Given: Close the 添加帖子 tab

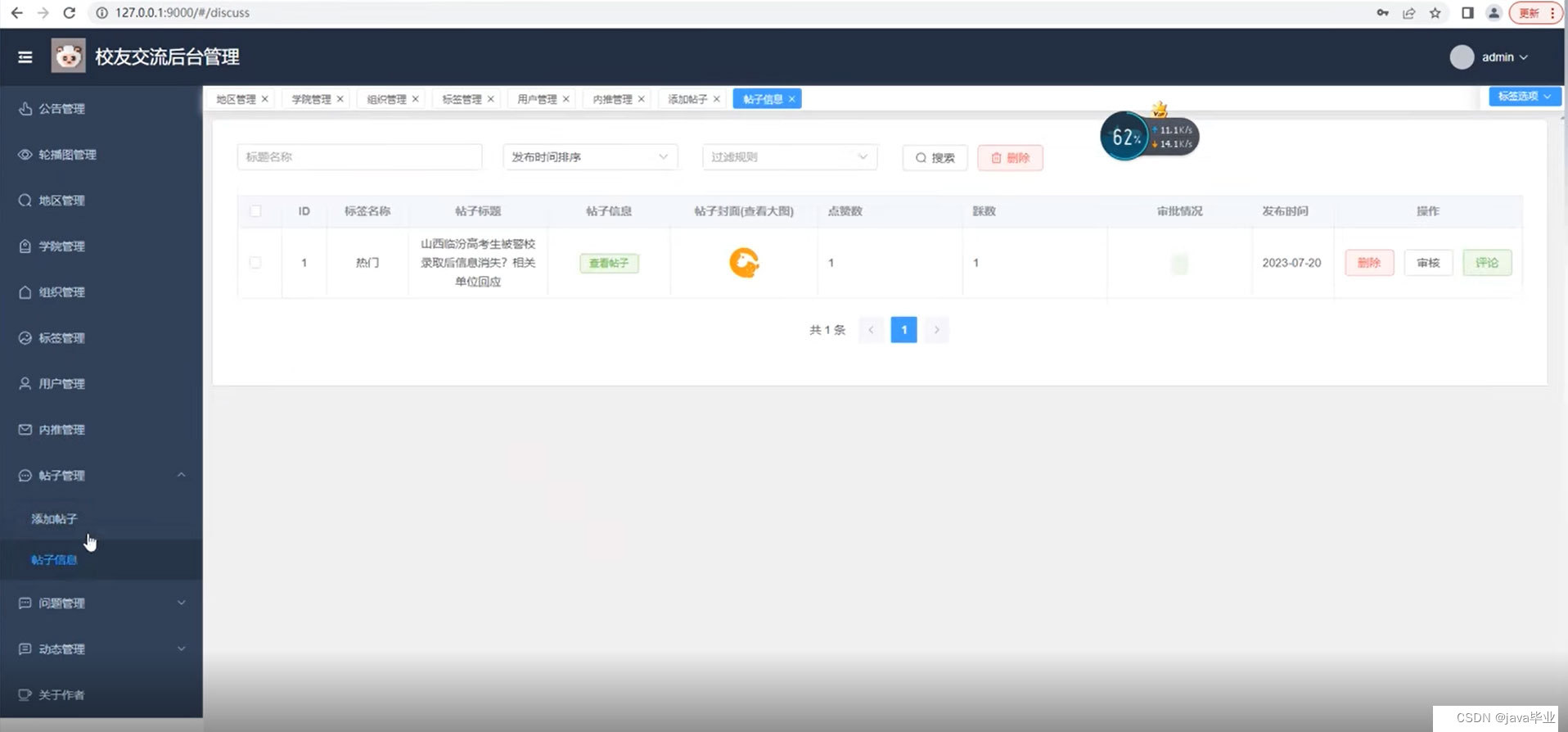Looking at the screenshot, I should pos(716,99).
